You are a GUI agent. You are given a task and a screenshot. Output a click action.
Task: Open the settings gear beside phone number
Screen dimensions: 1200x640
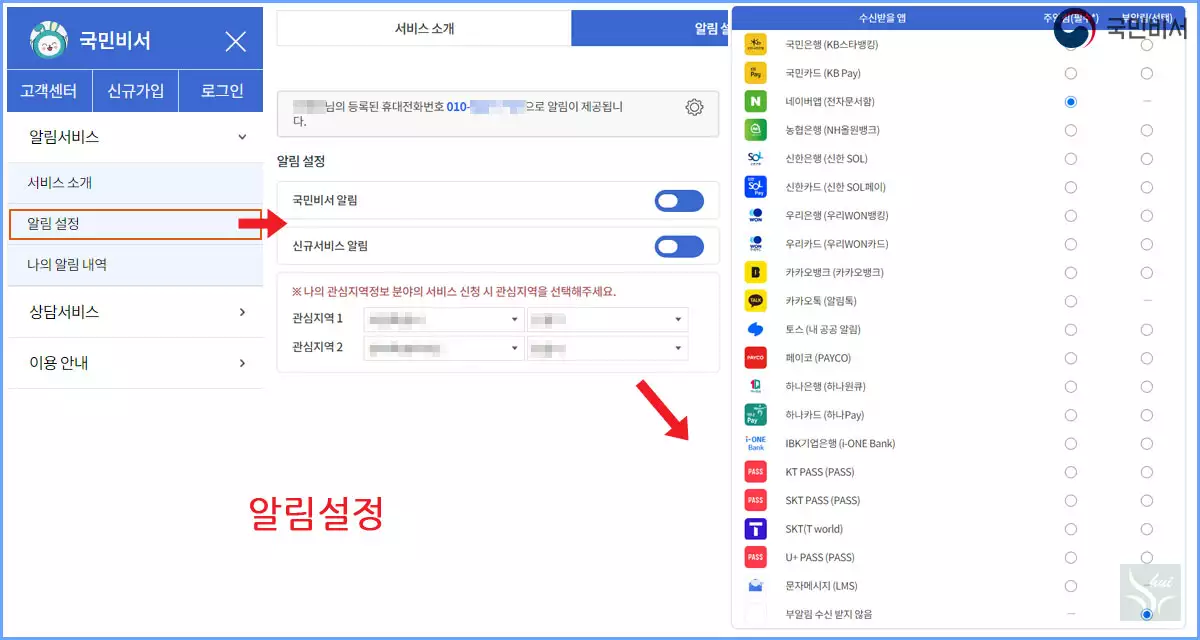694,107
